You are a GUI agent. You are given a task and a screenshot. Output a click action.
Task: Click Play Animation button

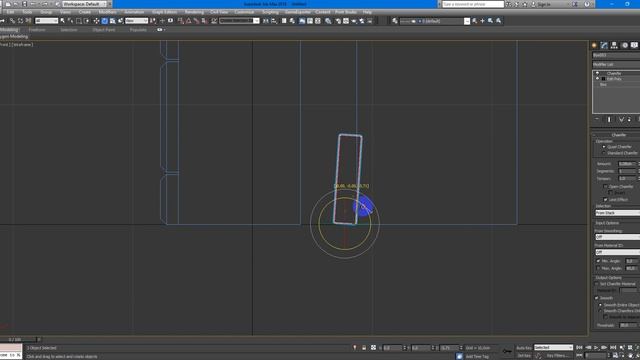[x=596, y=347]
